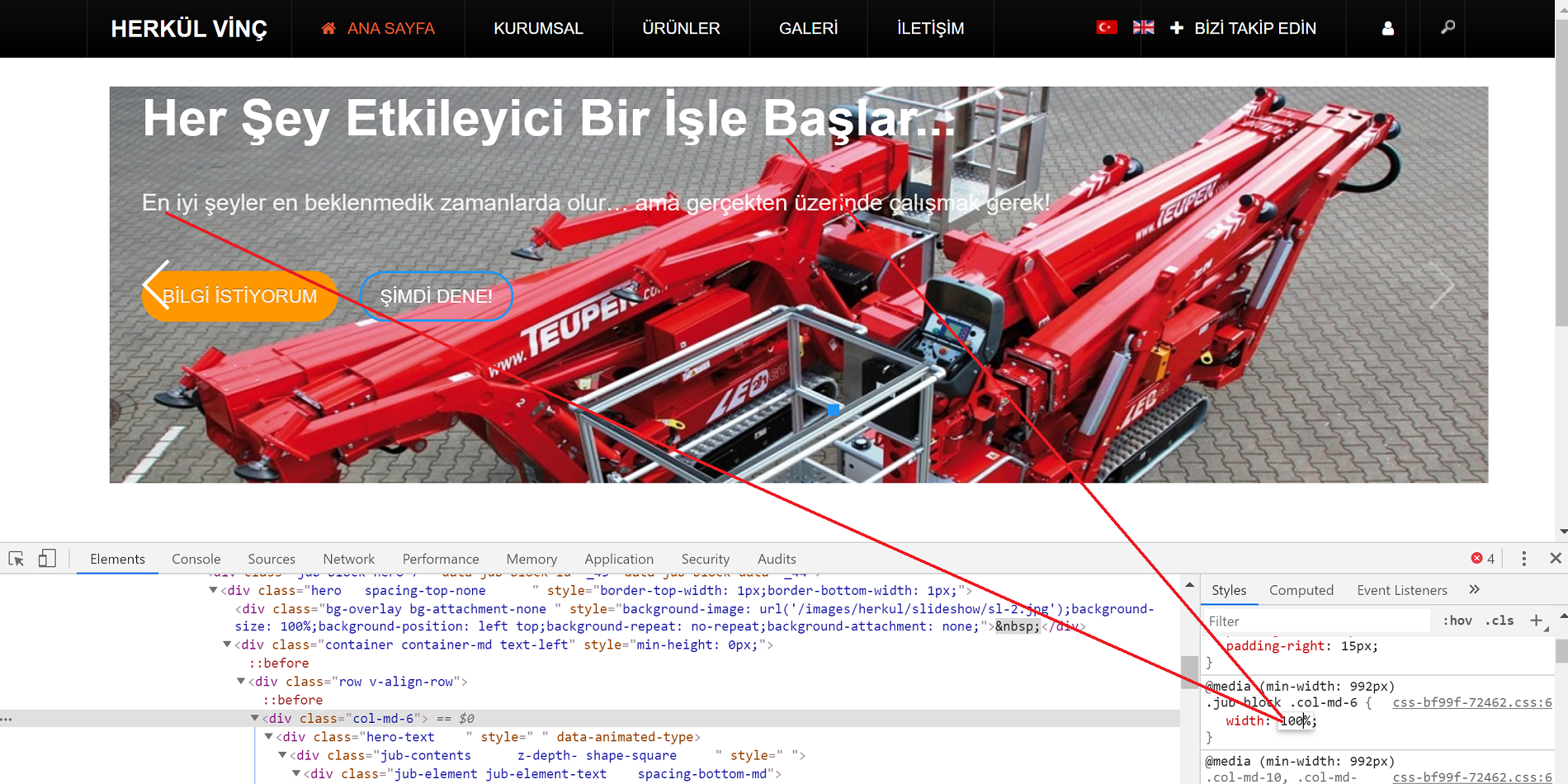Click the BİLGİ İSTİYORUM orange button
This screenshot has width=1568, height=784.
pyautogui.click(x=239, y=296)
